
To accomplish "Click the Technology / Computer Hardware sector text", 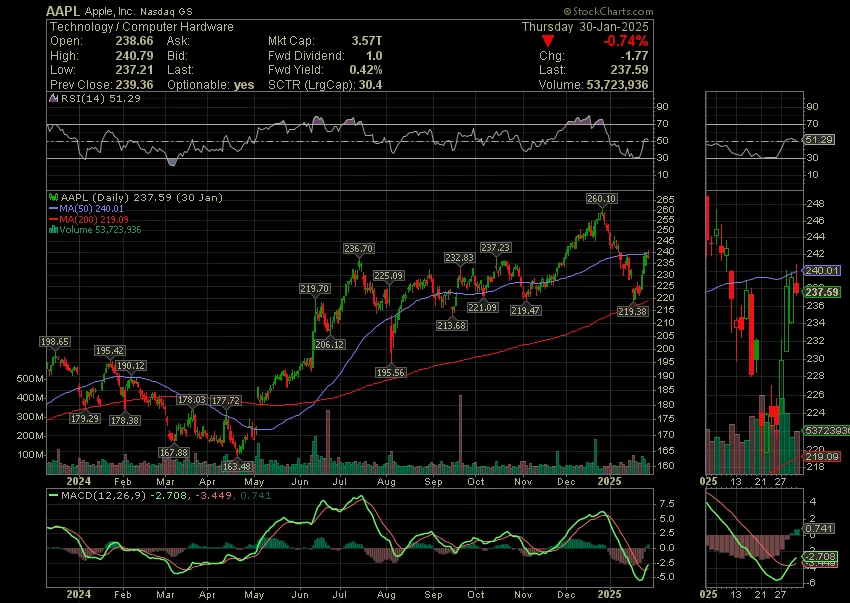I will 141,27.
